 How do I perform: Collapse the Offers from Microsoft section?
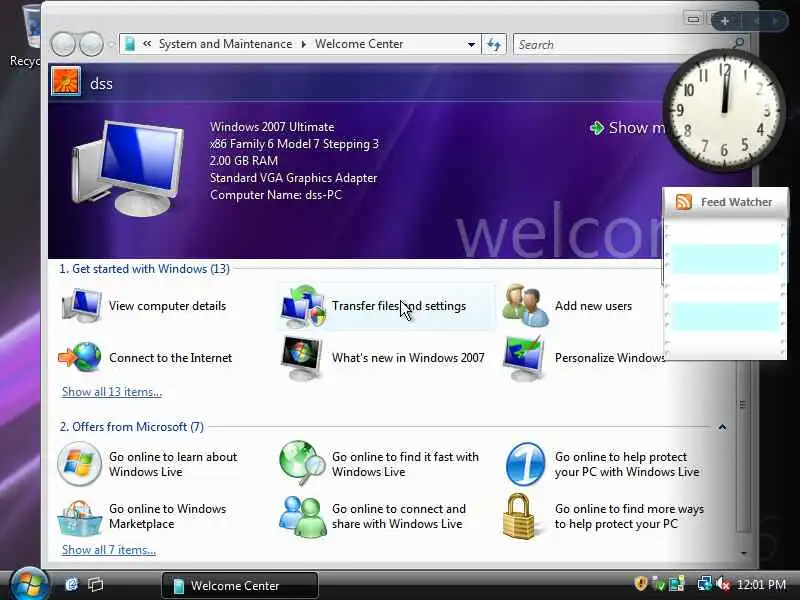722,427
